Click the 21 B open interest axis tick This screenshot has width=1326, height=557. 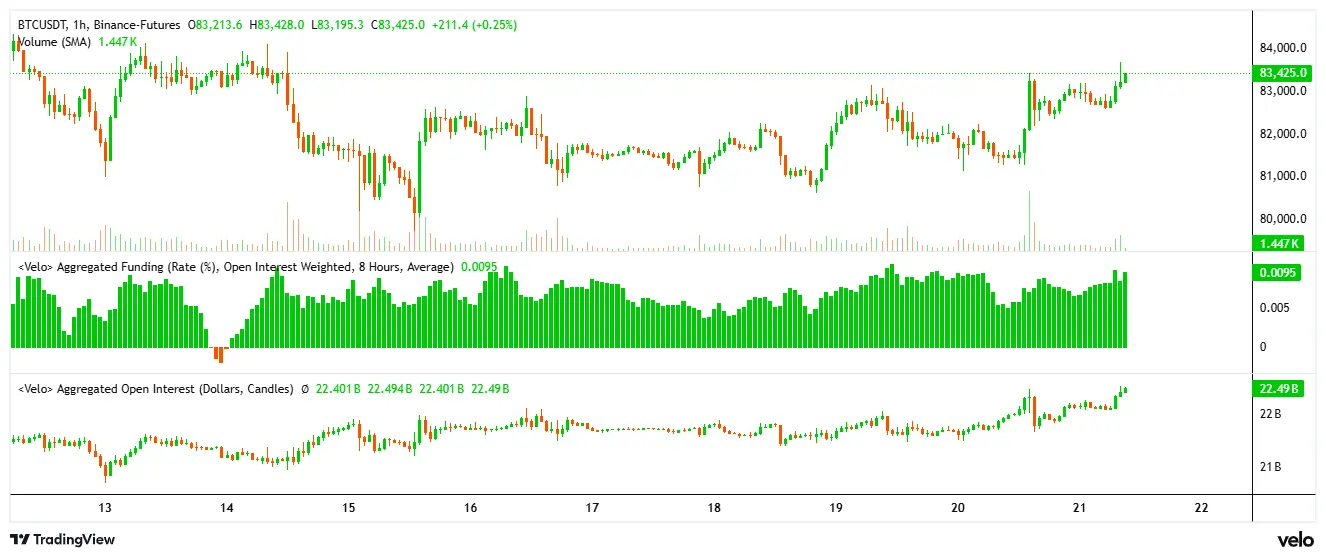click(1270, 468)
